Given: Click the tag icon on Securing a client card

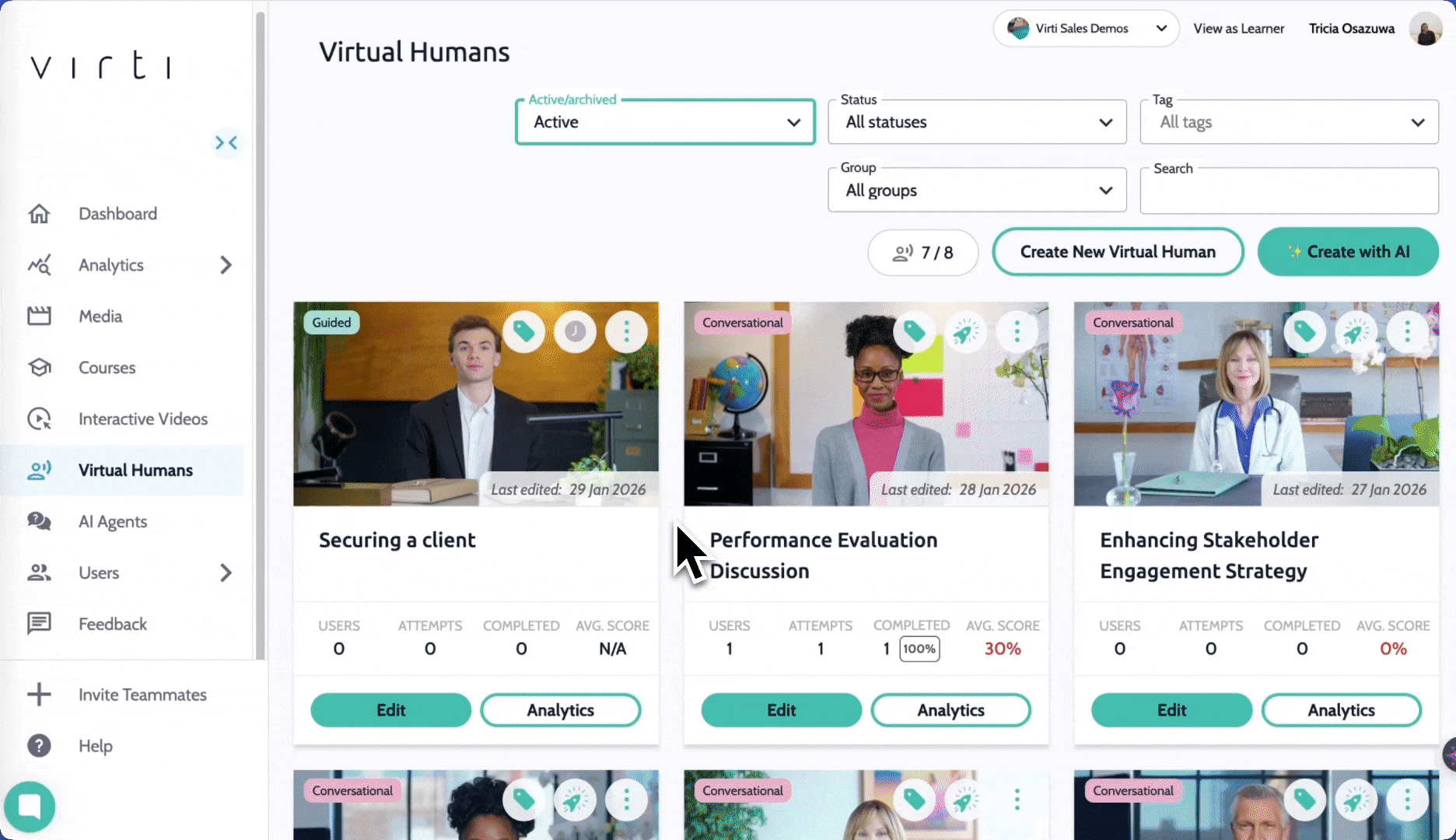Looking at the screenshot, I should tap(523, 332).
